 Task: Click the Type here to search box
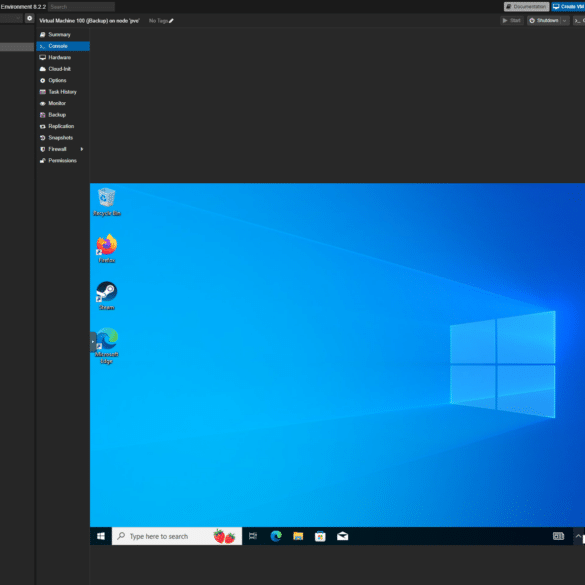177,536
